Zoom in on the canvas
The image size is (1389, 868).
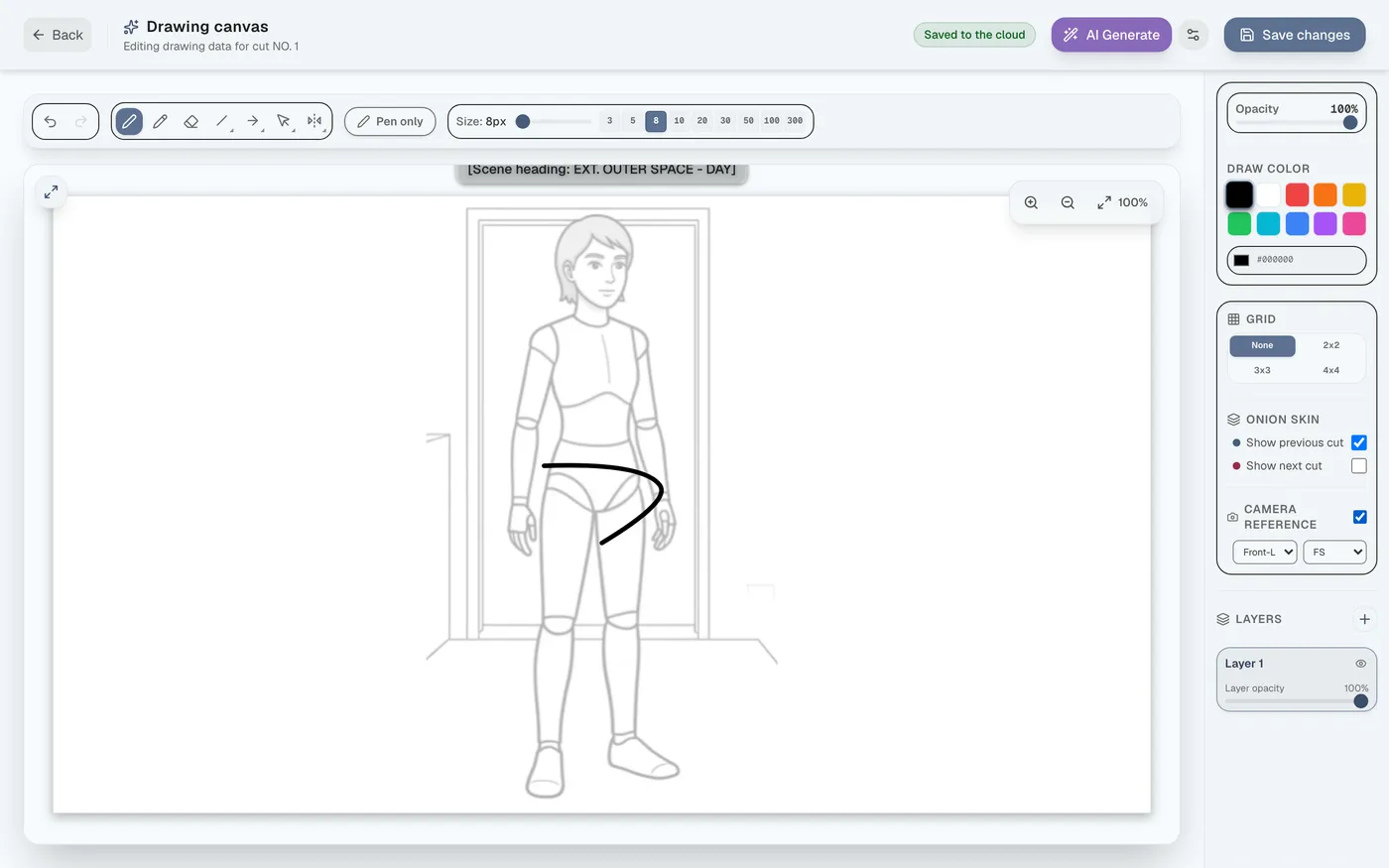[1031, 202]
